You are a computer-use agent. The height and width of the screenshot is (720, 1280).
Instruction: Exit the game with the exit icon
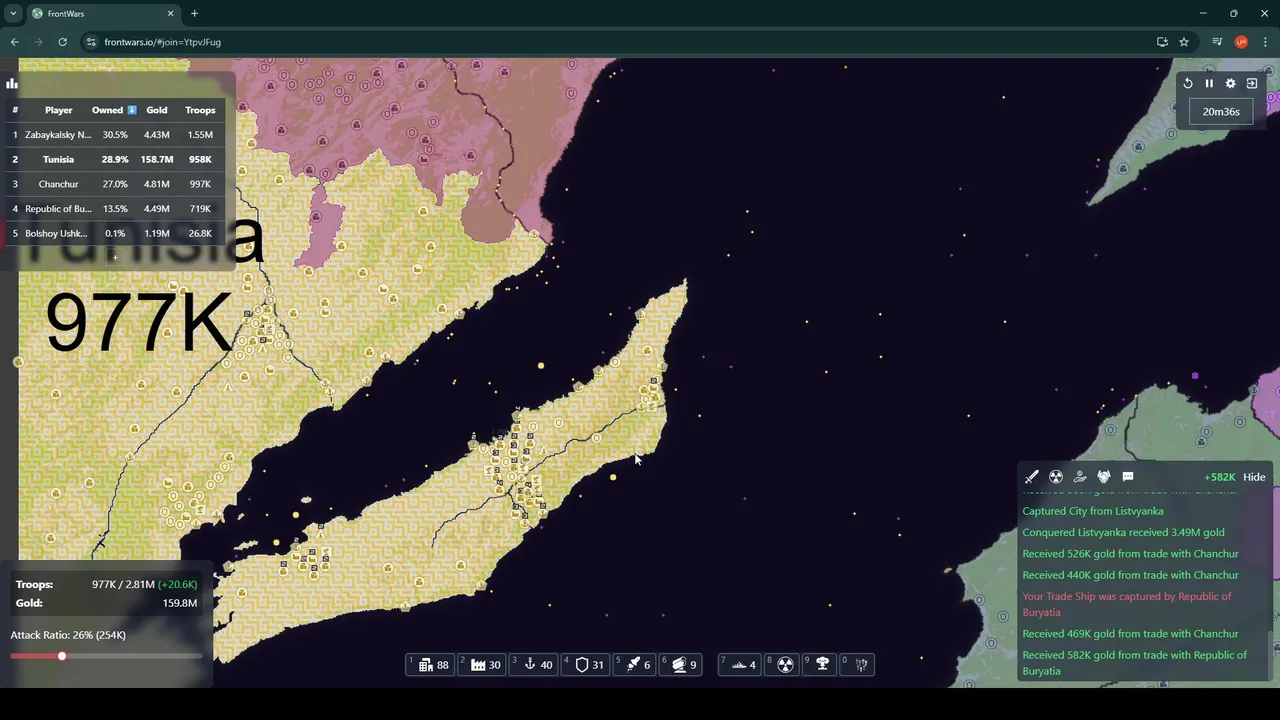pyautogui.click(x=1252, y=84)
